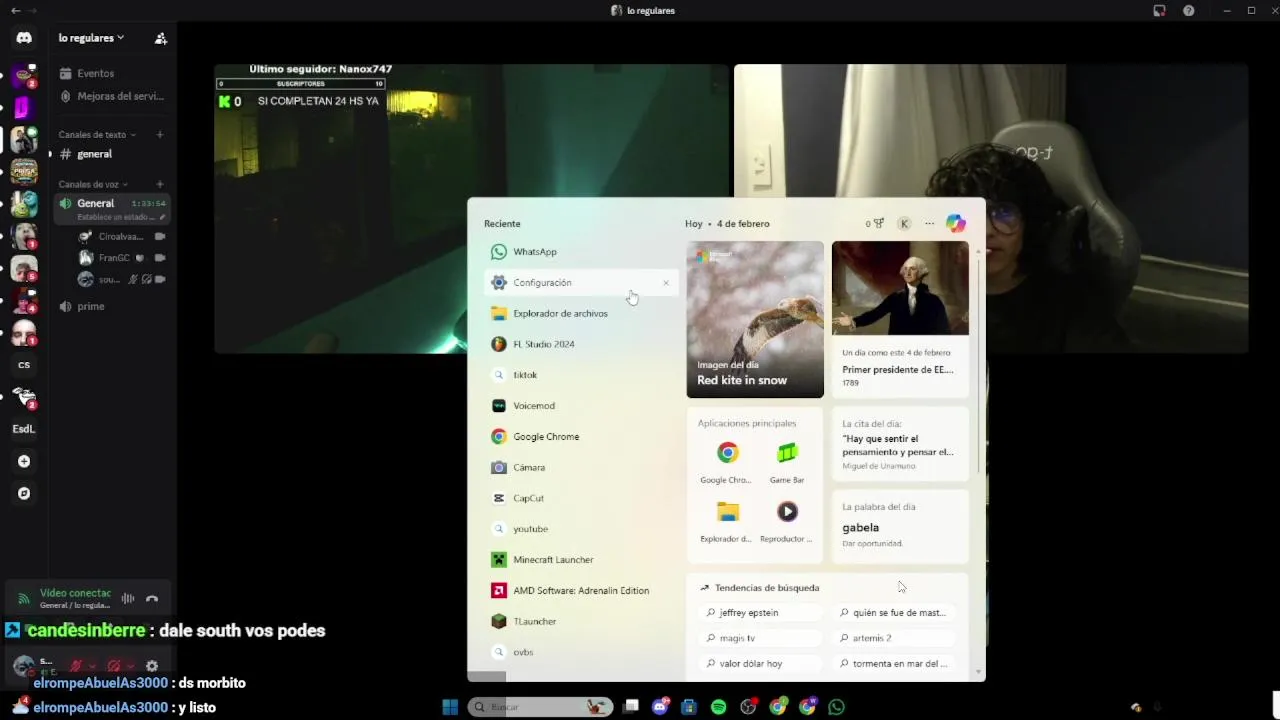Join the prime voice channel

click(110, 306)
